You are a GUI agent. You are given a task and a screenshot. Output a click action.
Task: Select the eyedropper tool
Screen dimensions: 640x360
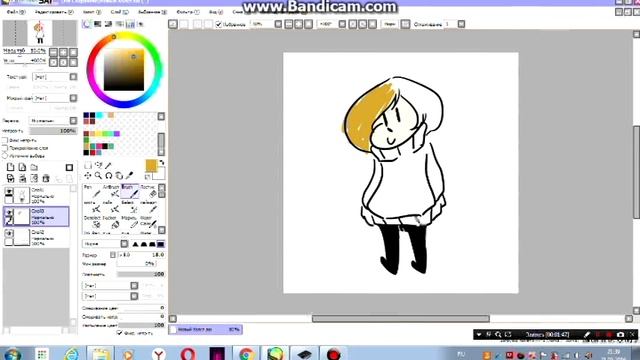(129, 176)
